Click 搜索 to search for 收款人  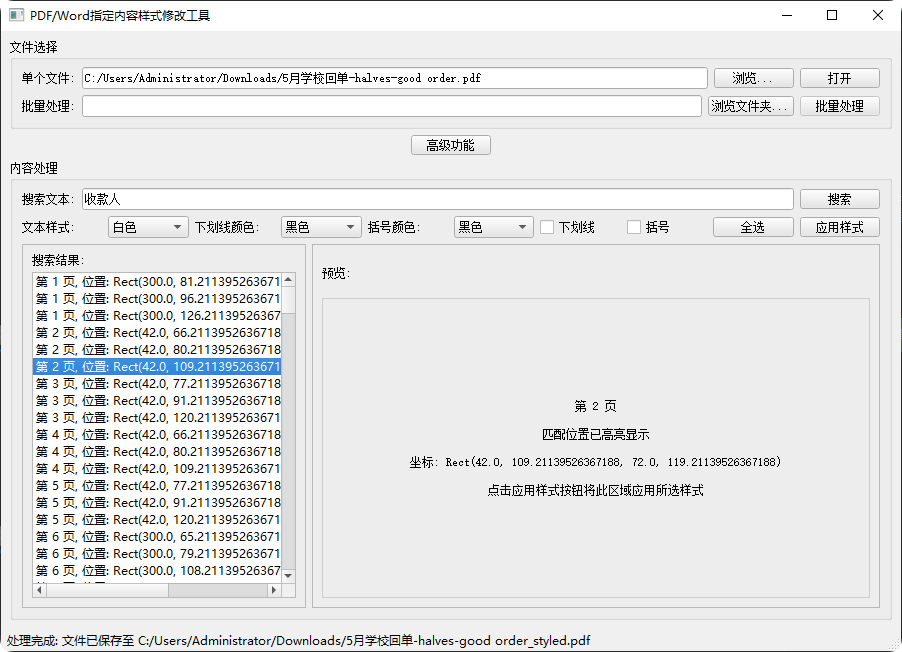tap(839, 198)
